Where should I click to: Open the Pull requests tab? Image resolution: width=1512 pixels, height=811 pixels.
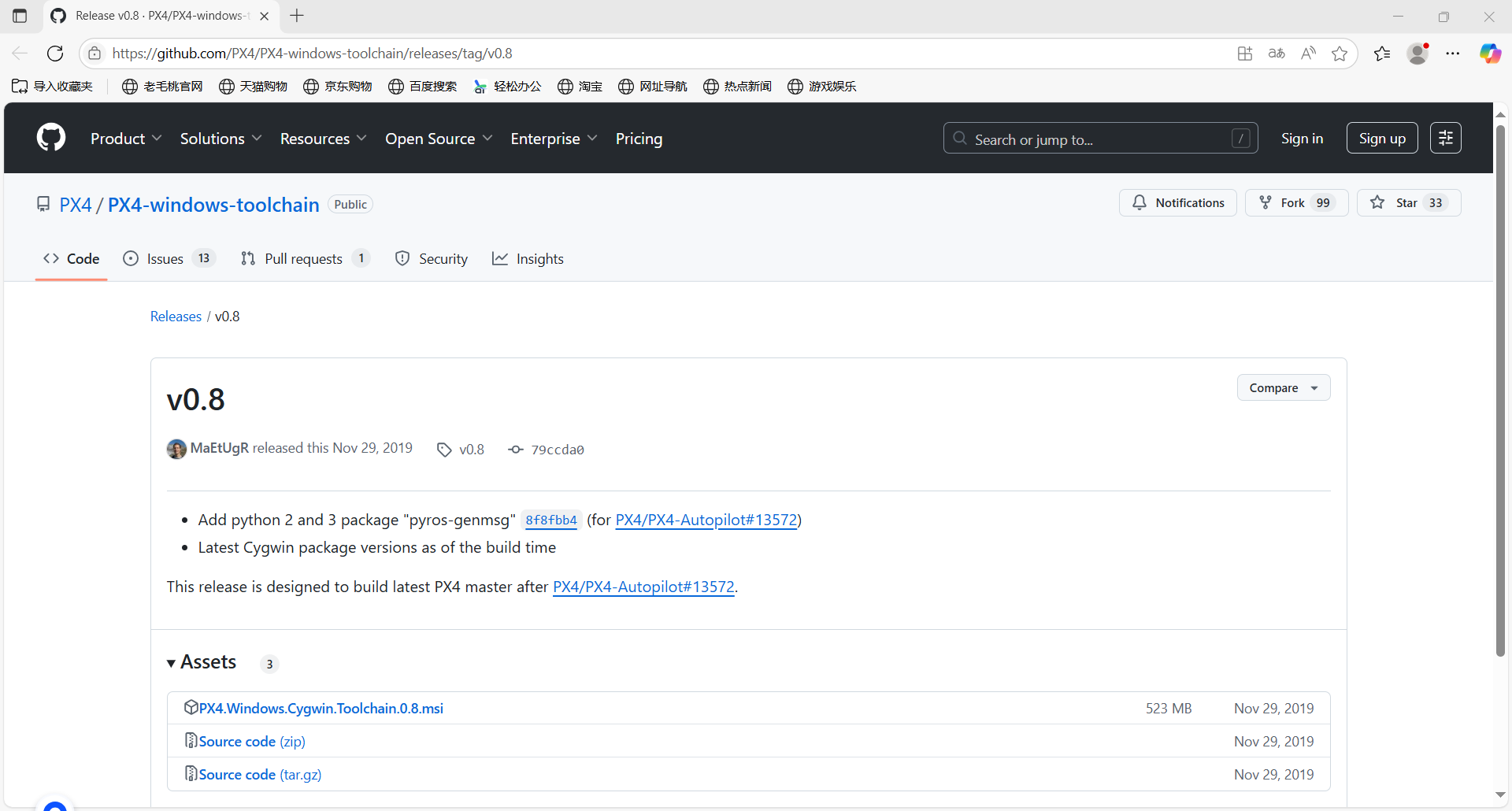pyautogui.click(x=304, y=259)
